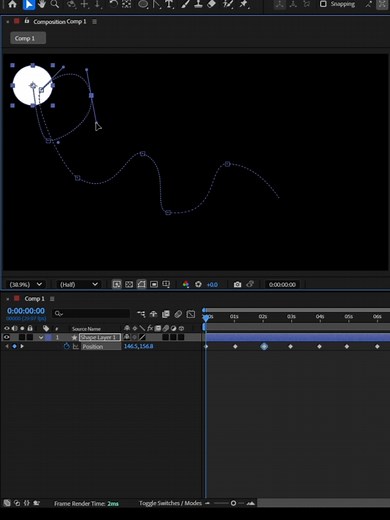This screenshot has height=520, width=390.
Task: Click the timeline layer search field
Action: 91,313
